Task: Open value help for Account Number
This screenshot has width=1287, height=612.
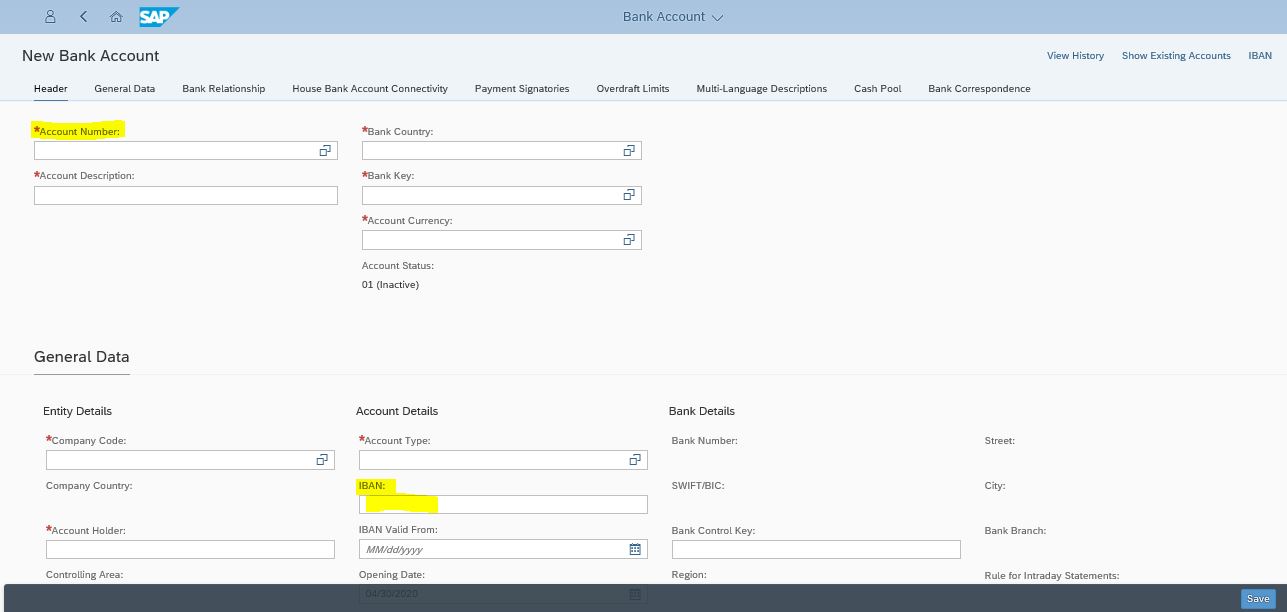Action: click(325, 151)
